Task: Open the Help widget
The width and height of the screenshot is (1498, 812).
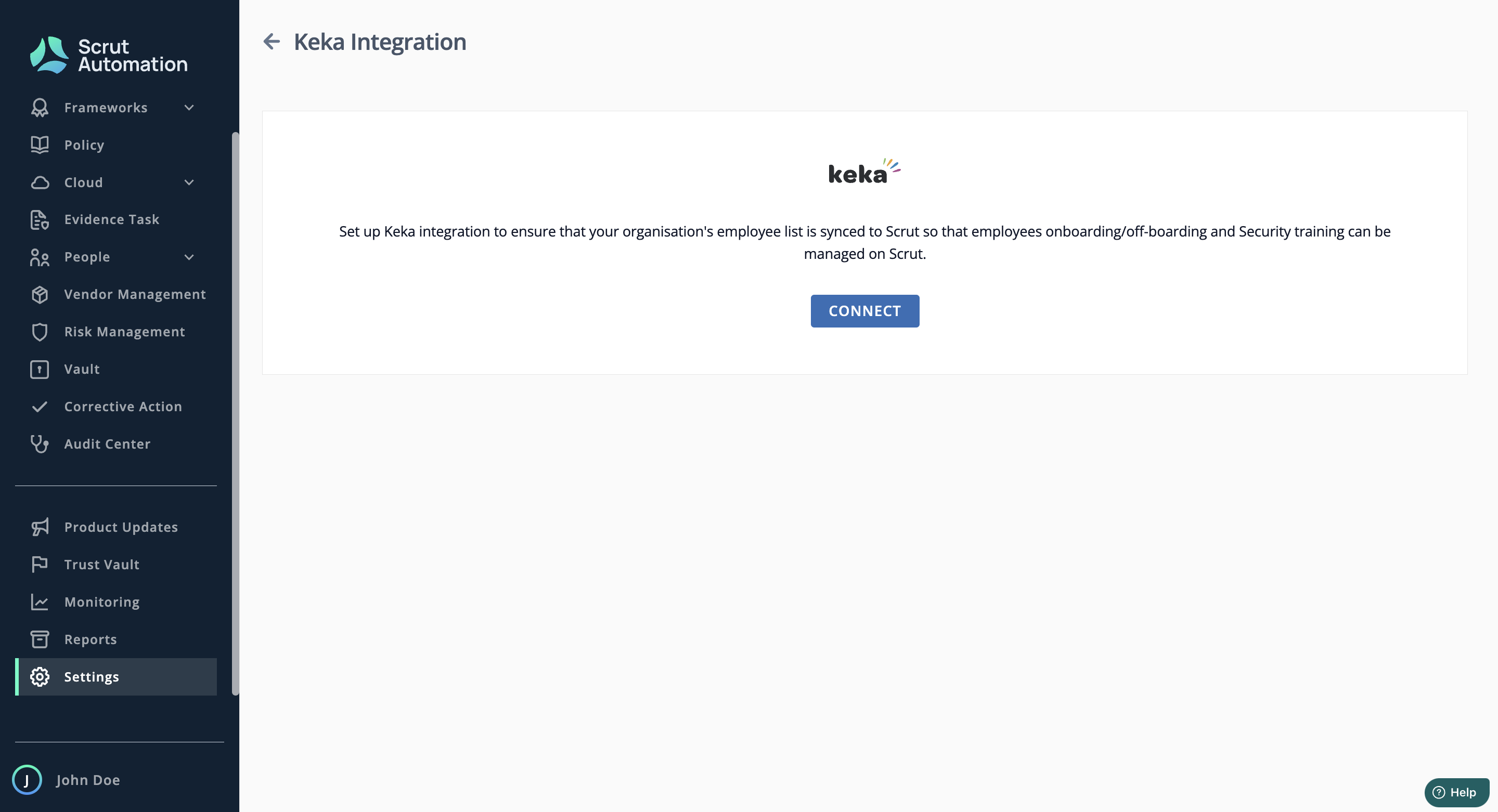Action: click(x=1457, y=792)
